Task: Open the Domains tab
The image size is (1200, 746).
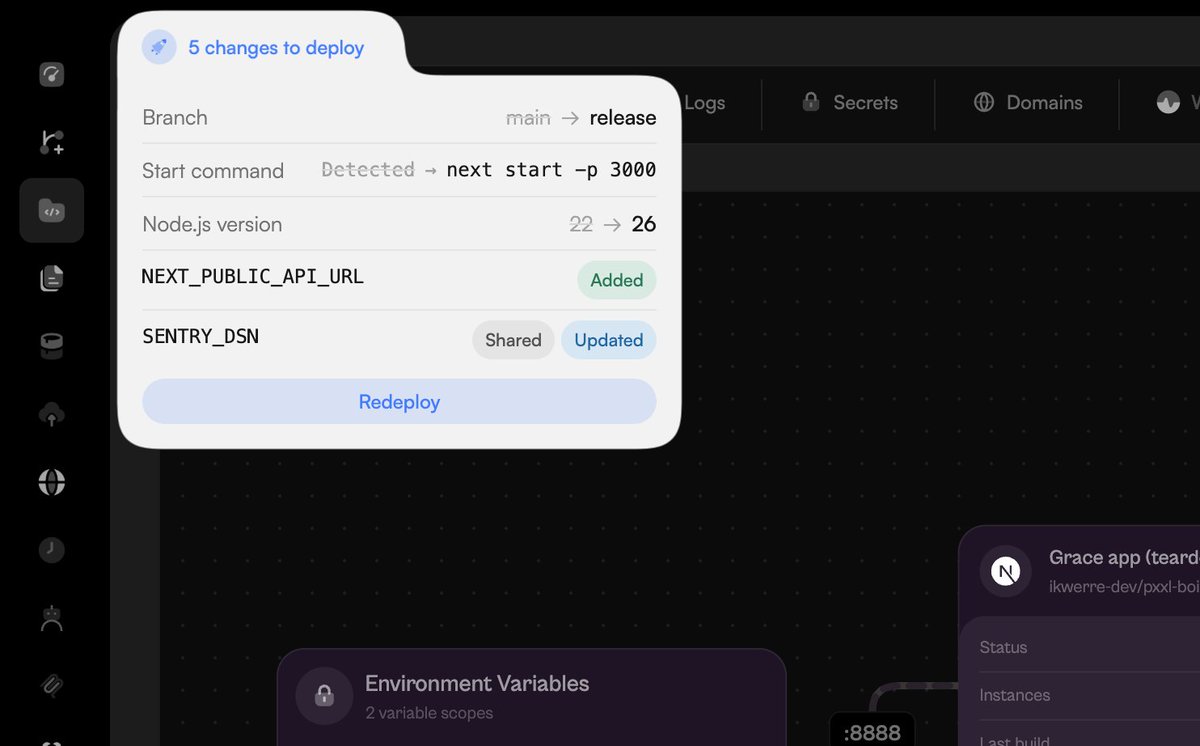Action: click(1028, 103)
